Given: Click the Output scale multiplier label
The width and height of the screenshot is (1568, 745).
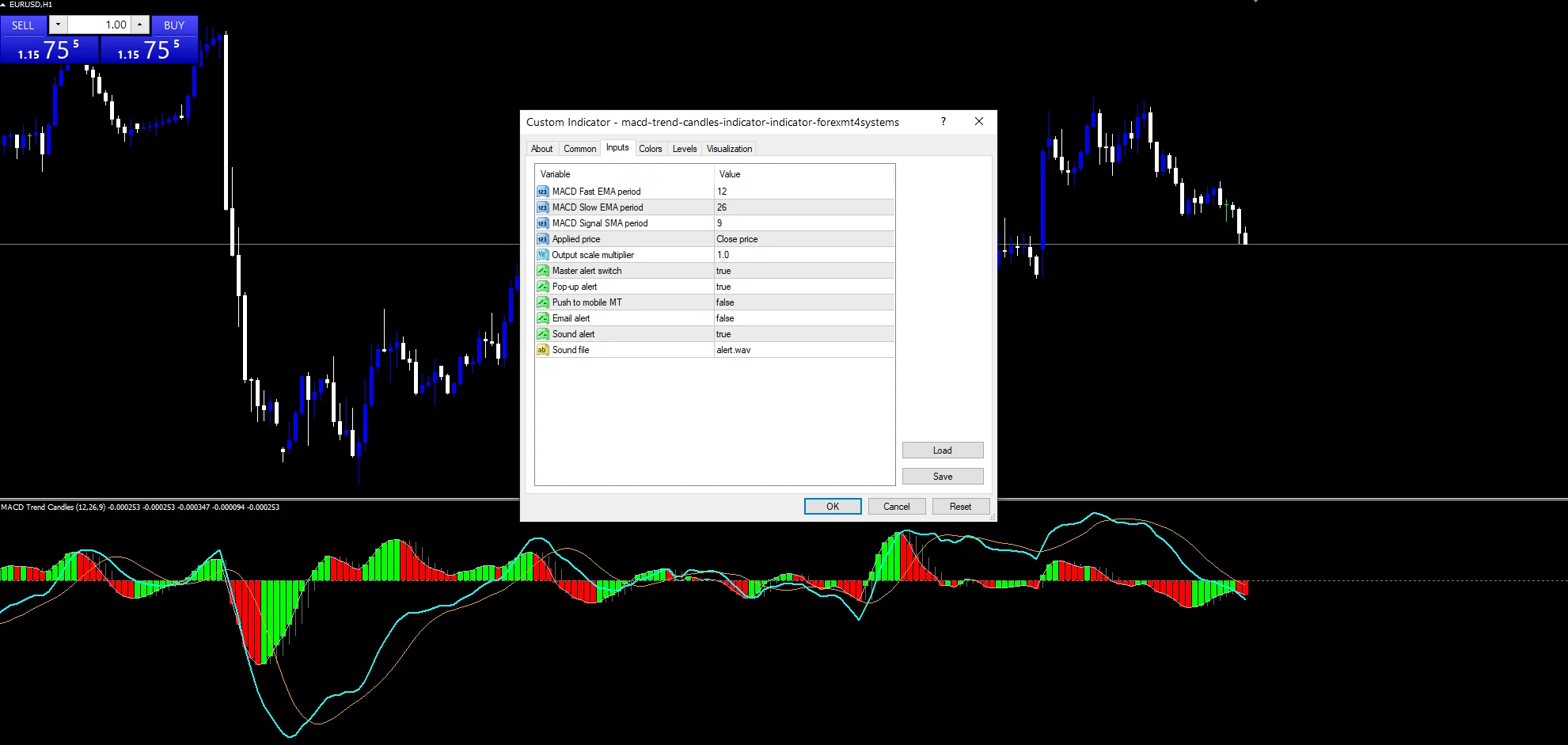Looking at the screenshot, I should tap(593, 255).
